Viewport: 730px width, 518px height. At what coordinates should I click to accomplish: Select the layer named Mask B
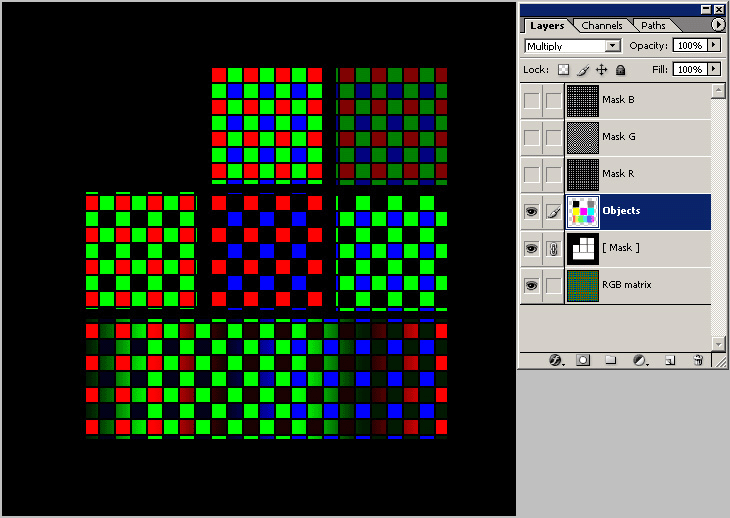tap(618, 100)
